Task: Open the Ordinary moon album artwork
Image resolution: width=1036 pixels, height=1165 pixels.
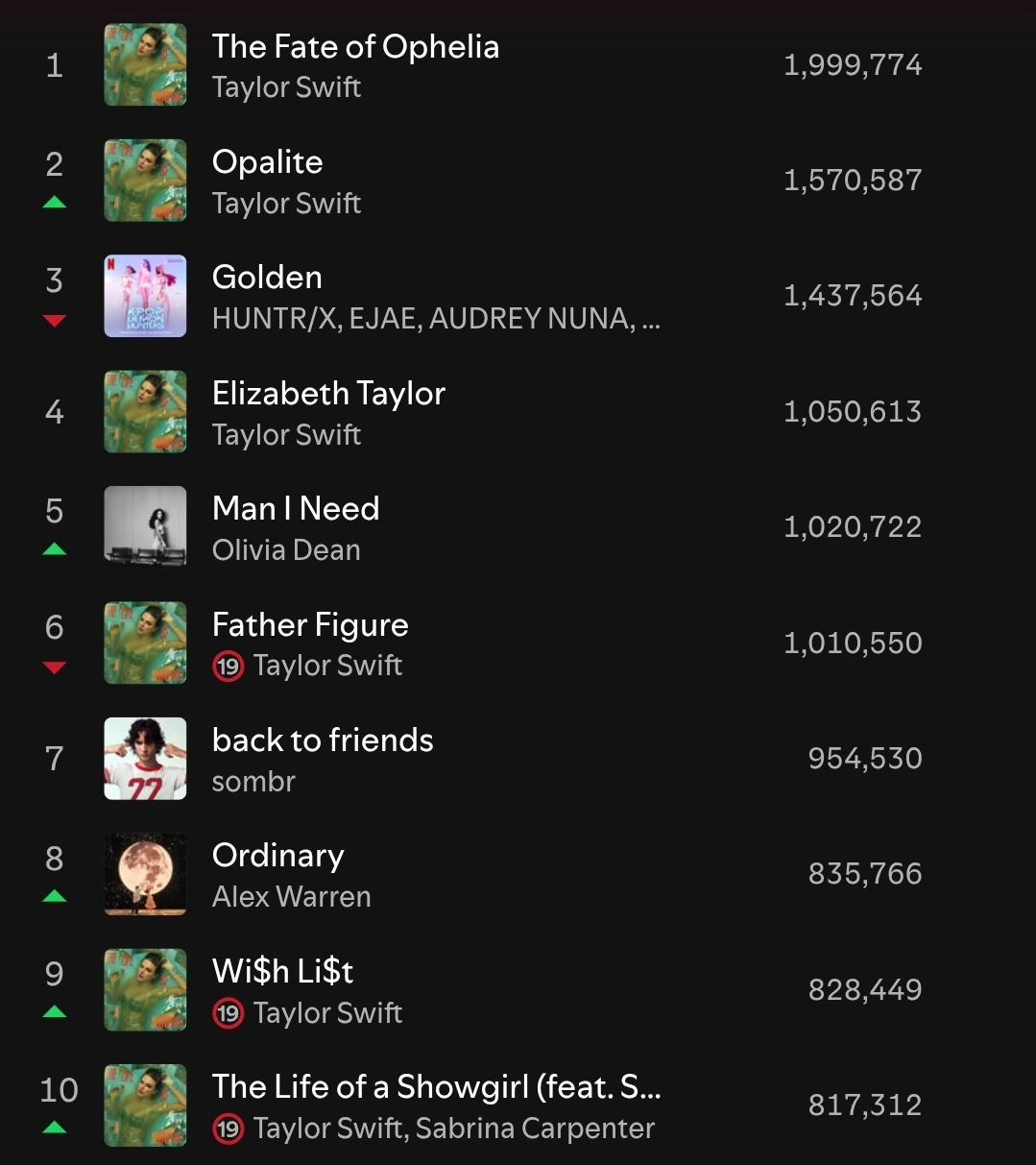Action: point(145,874)
